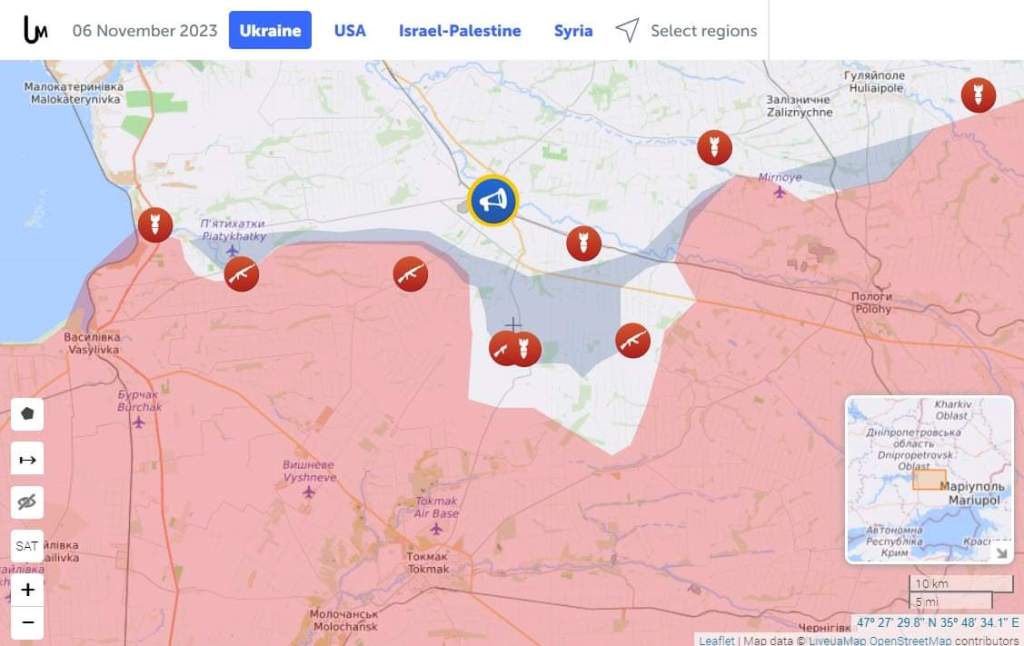Switch to the Syria map tab

pyautogui.click(x=573, y=30)
